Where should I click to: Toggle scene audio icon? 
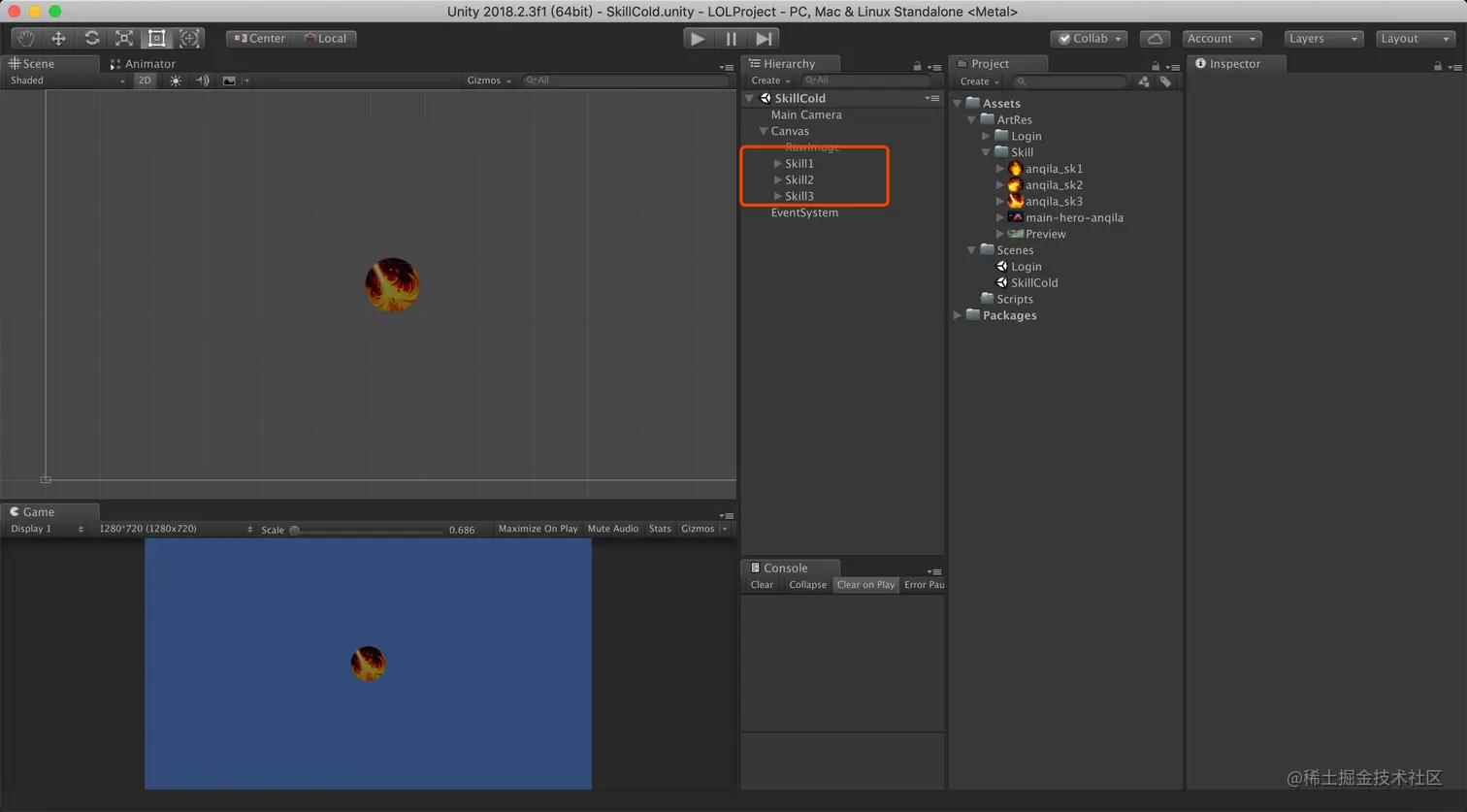pyautogui.click(x=202, y=81)
